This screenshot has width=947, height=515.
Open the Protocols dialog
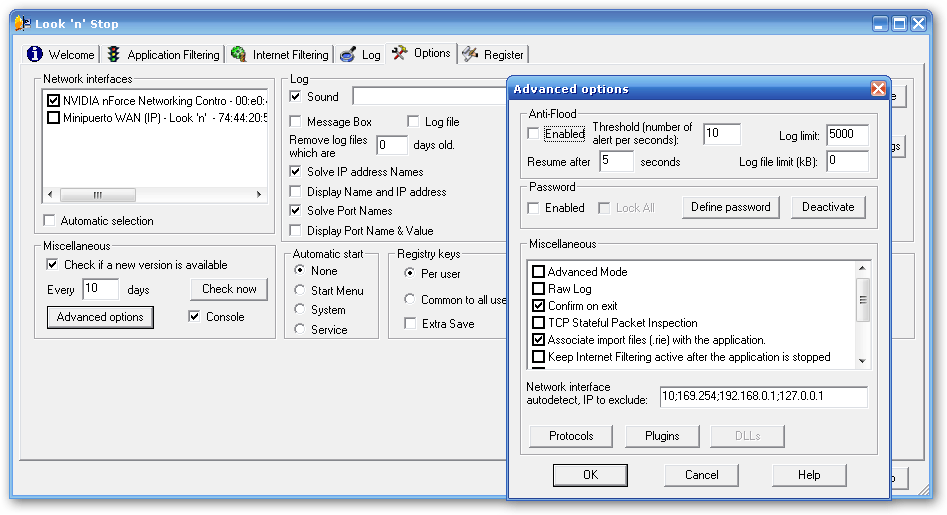pos(571,436)
